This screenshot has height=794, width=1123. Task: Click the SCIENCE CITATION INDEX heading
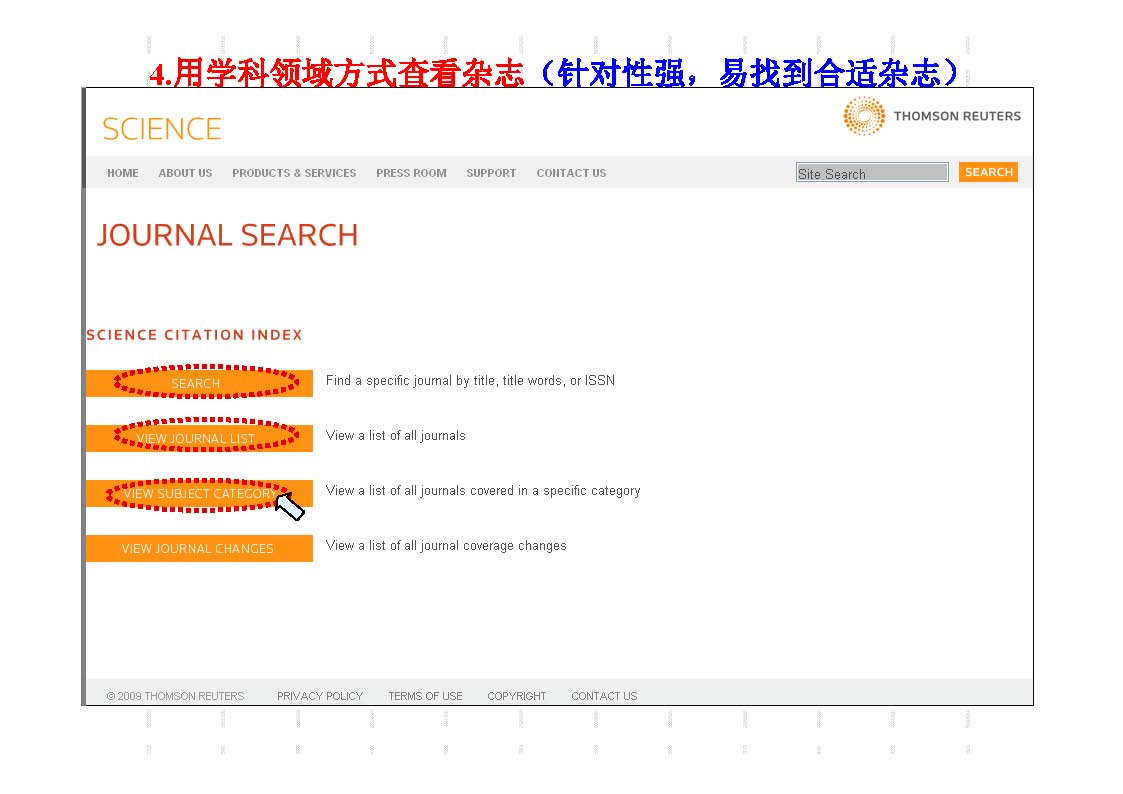pyautogui.click(x=194, y=335)
